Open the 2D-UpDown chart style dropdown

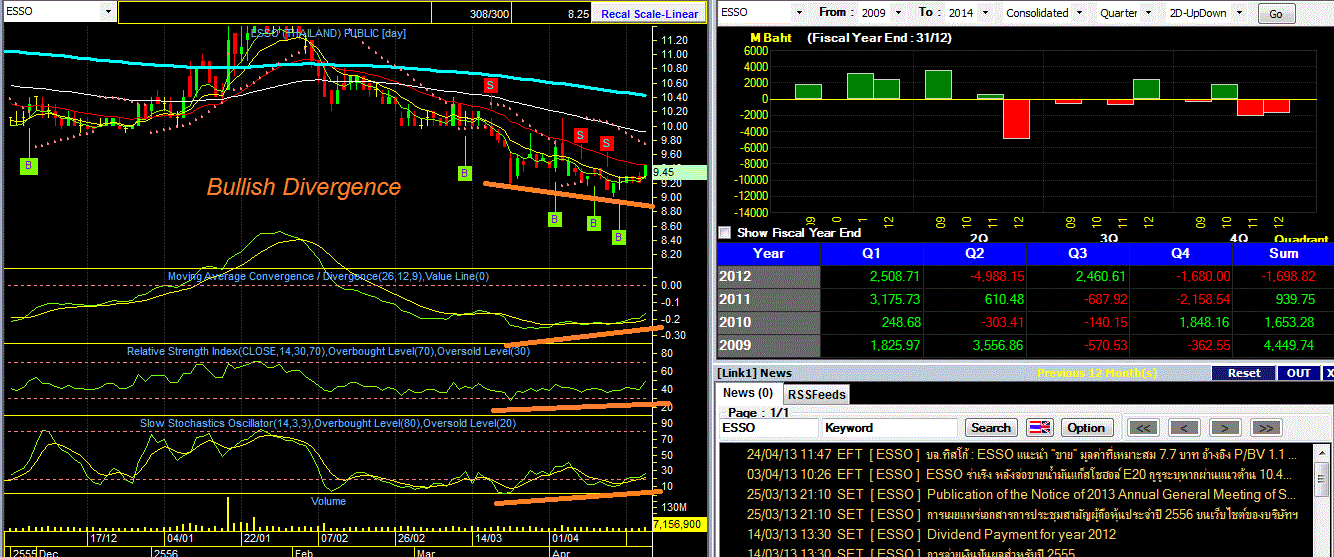click(x=1239, y=13)
